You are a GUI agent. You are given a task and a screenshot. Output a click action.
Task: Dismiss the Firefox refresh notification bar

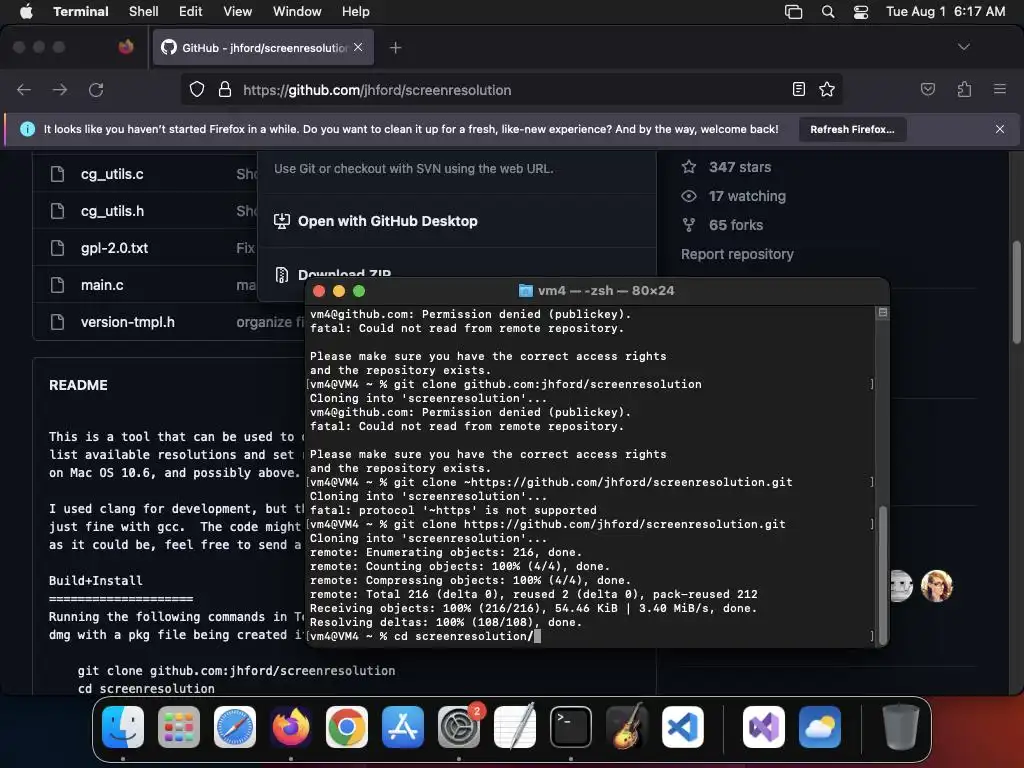(1000, 129)
